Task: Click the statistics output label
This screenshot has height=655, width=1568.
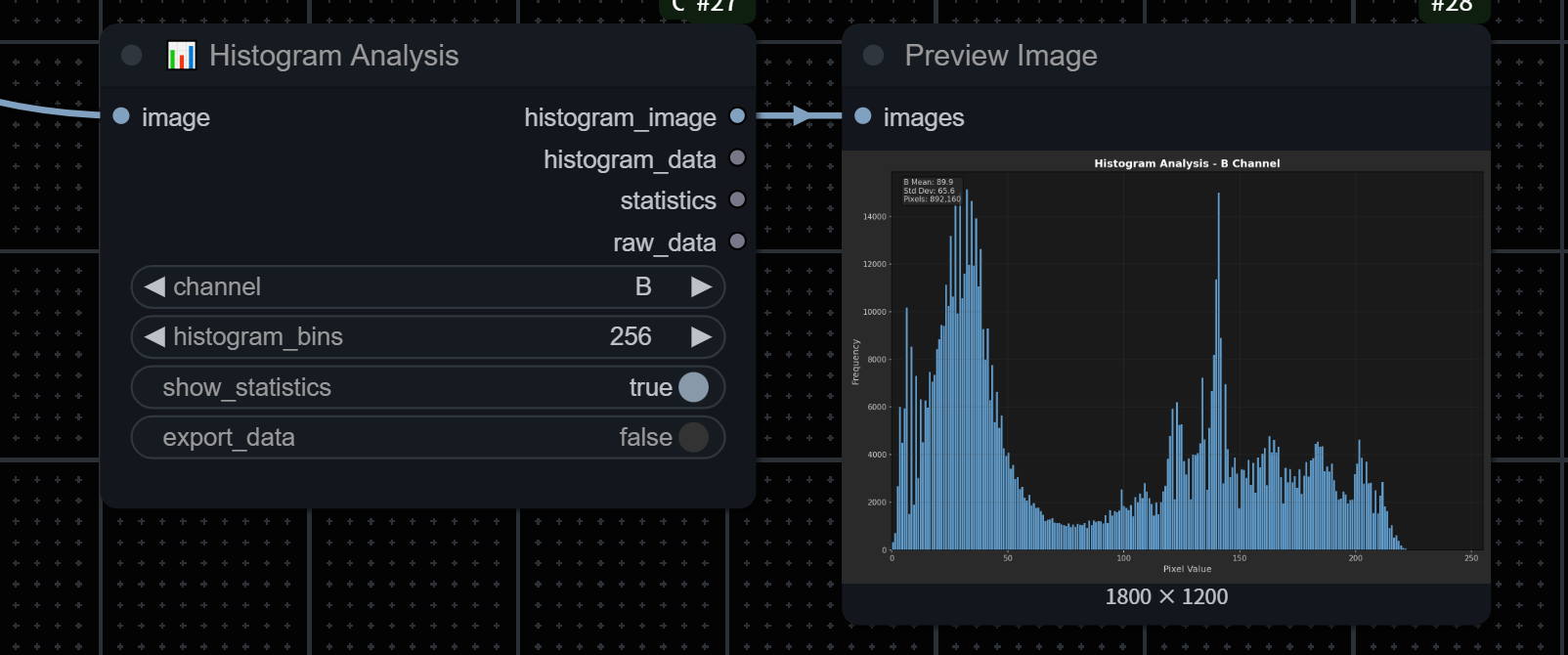Action: 668,200
